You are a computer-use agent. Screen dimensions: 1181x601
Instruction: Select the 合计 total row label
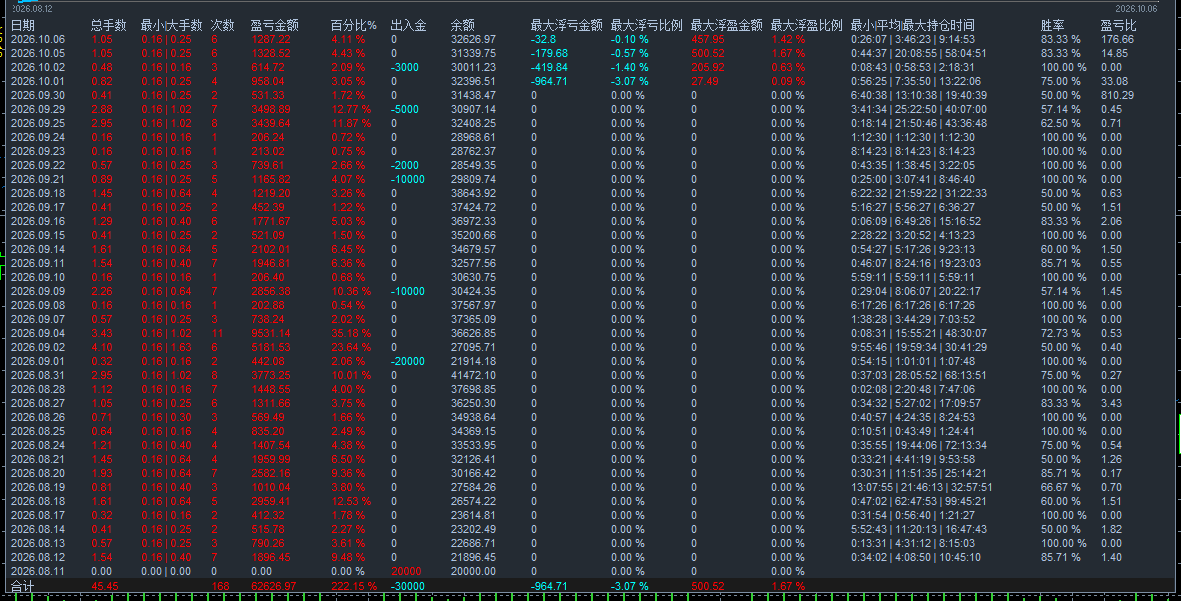23,587
